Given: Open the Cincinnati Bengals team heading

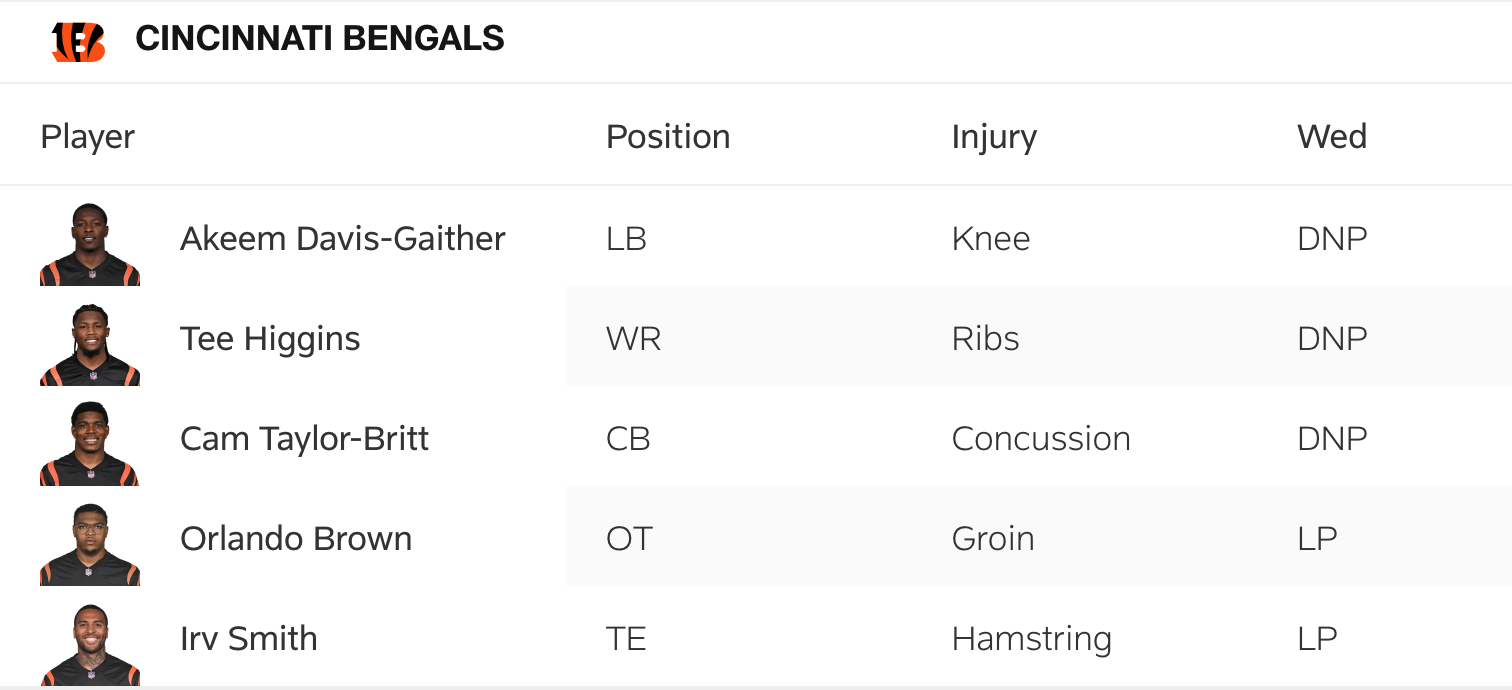Looking at the screenshot, I should (x=320, y=39).
